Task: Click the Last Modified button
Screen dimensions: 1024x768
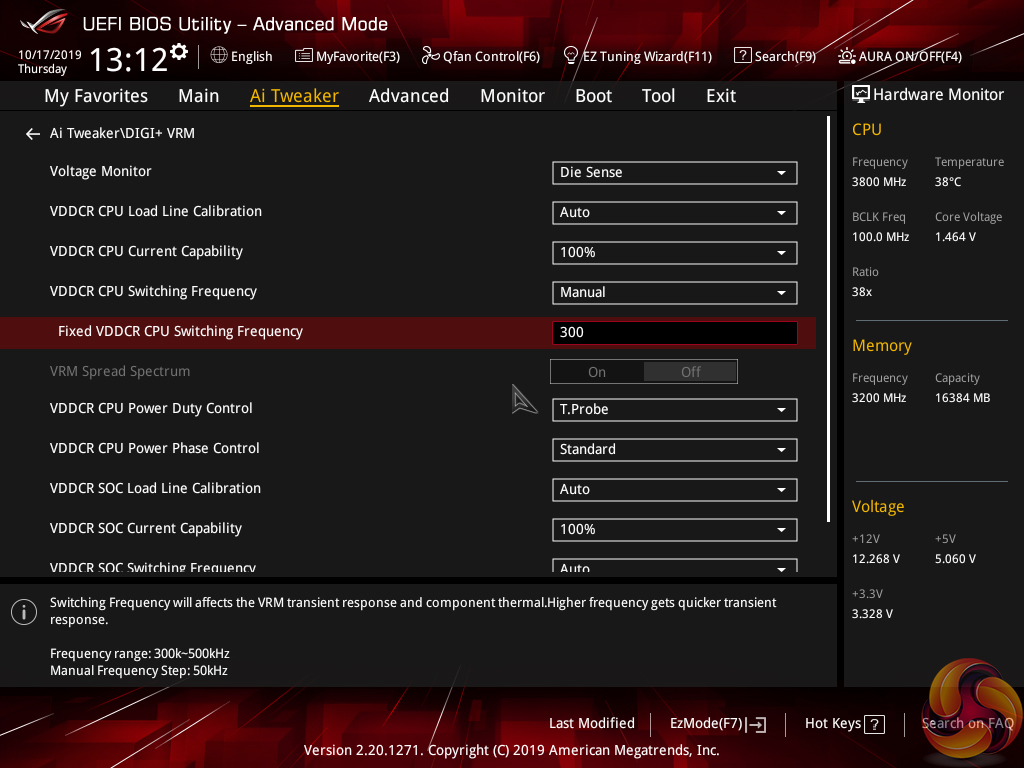Action: pos(591,724)
